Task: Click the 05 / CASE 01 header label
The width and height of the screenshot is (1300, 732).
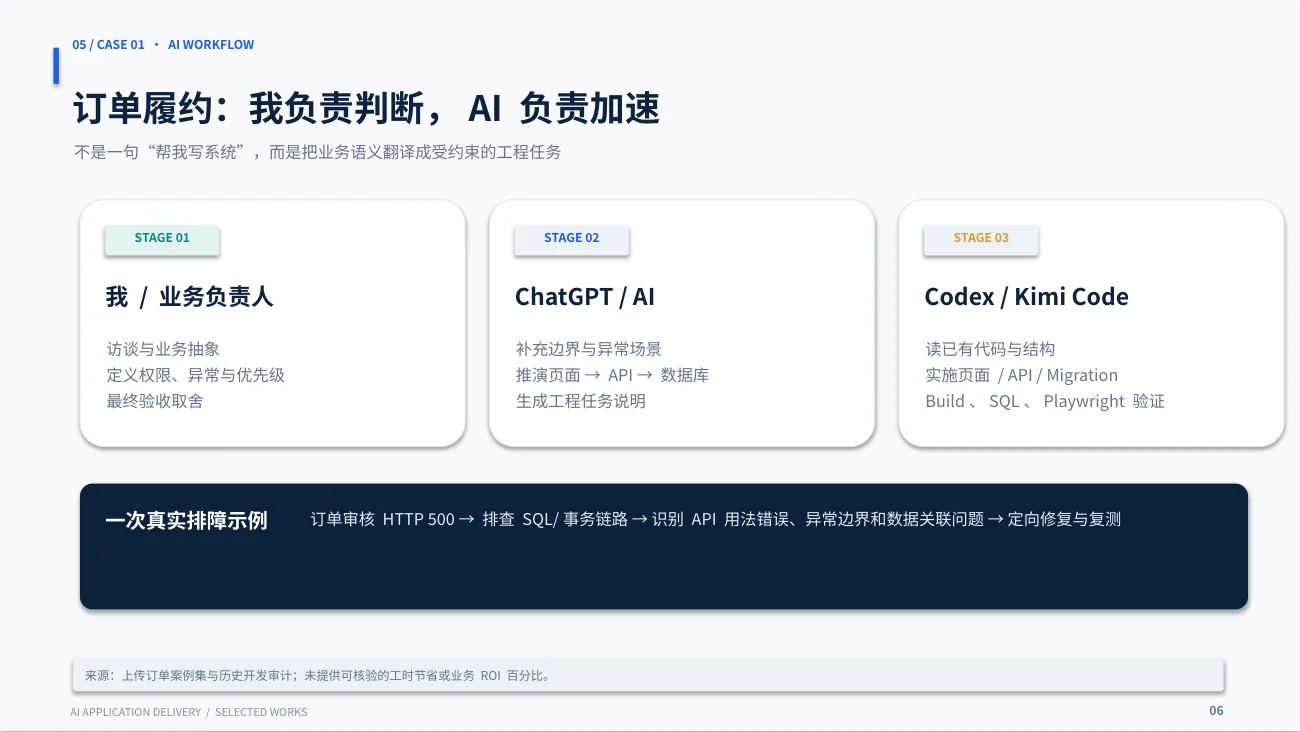Action: pos(108,45)
